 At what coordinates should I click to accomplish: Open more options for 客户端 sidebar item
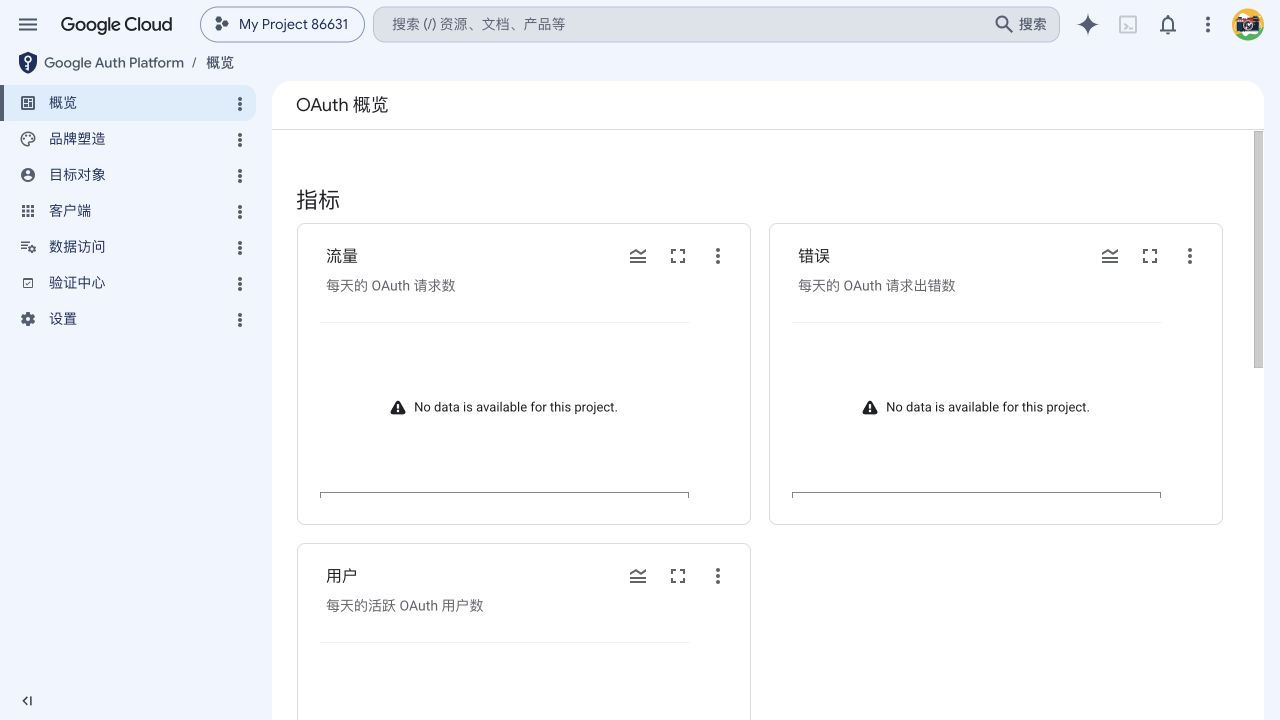[x=240, y=212]
